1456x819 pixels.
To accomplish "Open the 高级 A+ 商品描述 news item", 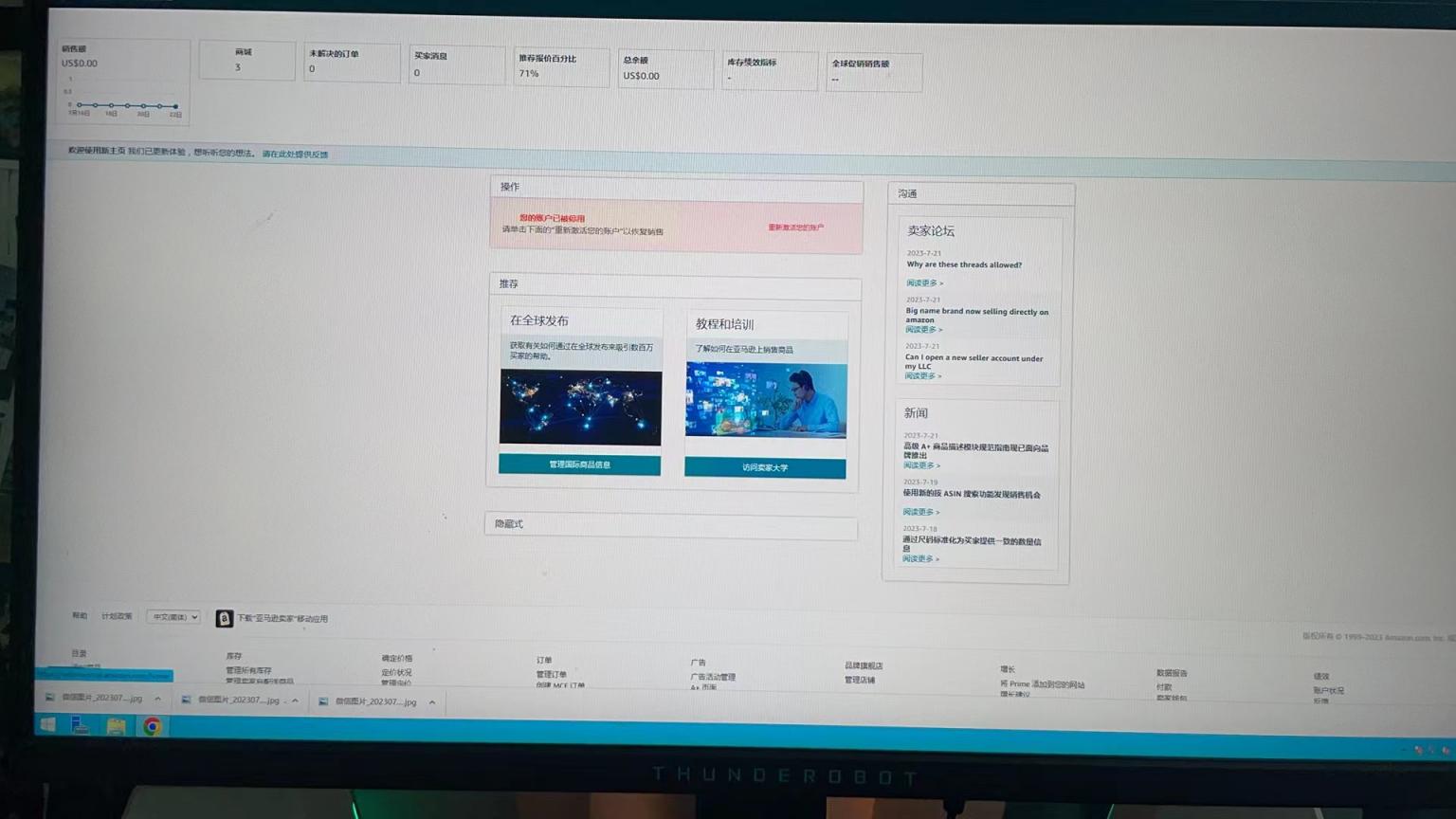I will [975, 451].
